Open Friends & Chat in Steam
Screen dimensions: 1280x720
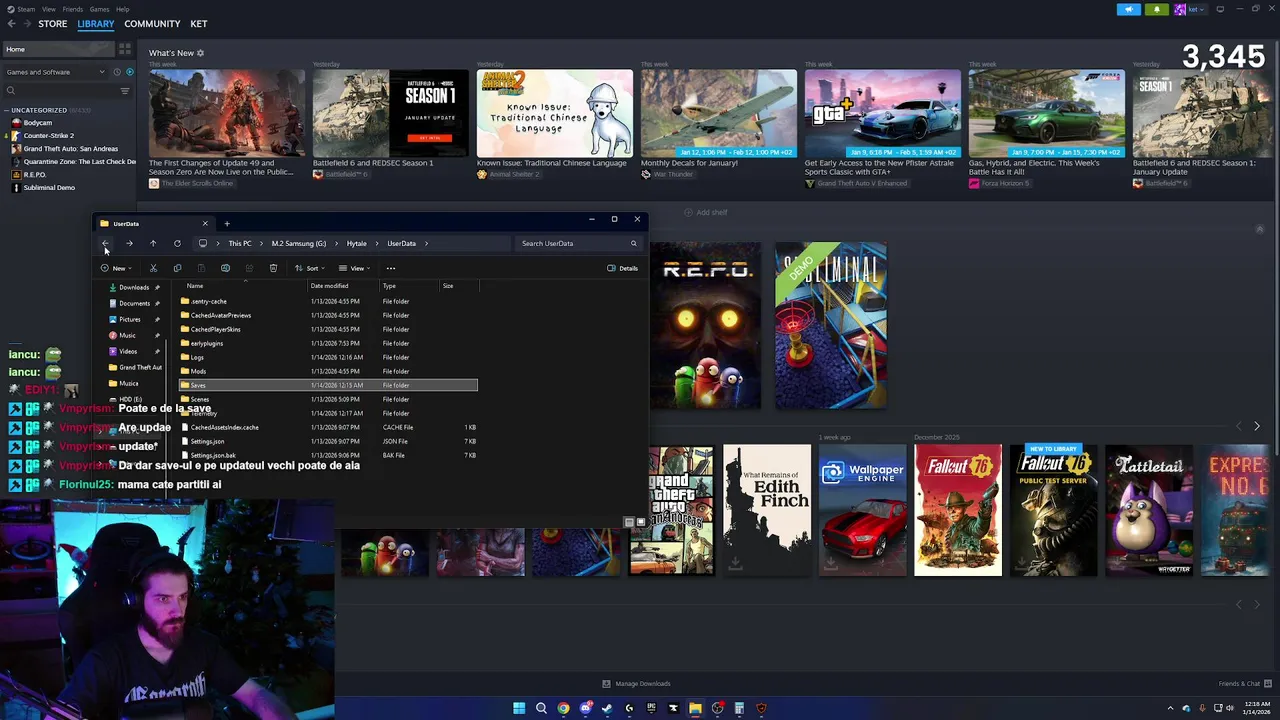(1245, 684)
